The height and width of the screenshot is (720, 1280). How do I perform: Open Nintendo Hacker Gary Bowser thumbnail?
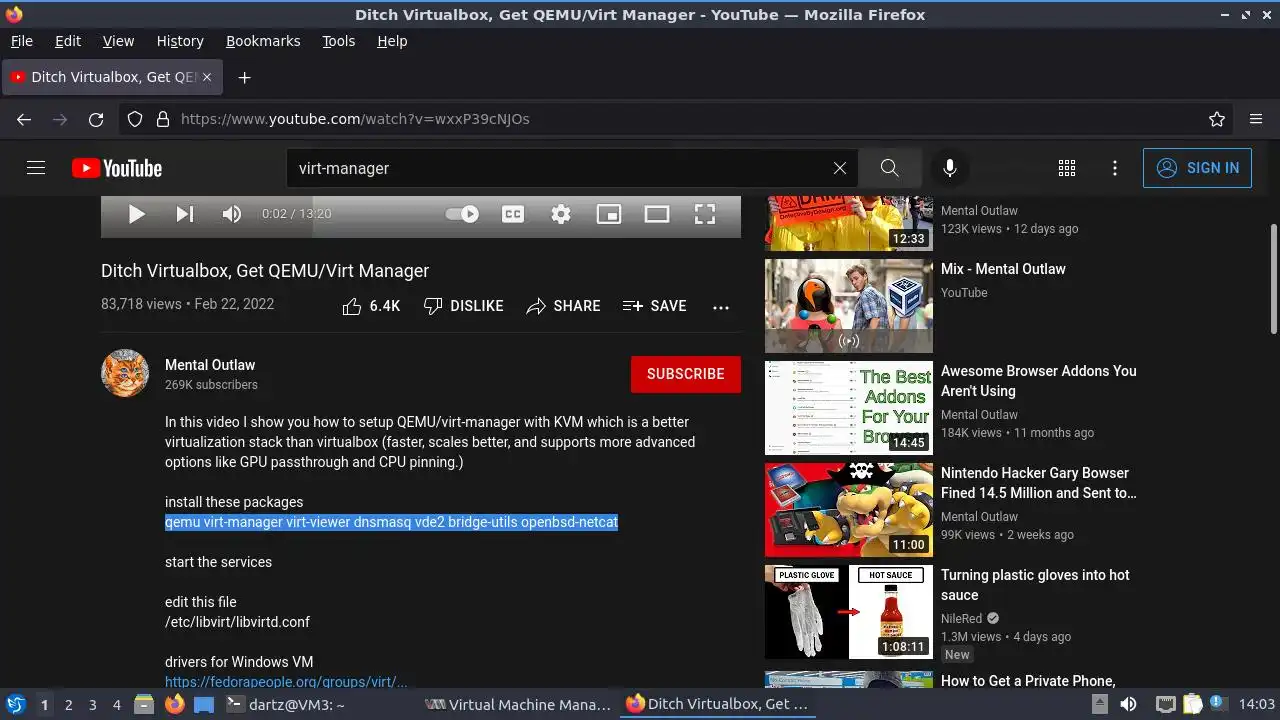tap(849, 510)
